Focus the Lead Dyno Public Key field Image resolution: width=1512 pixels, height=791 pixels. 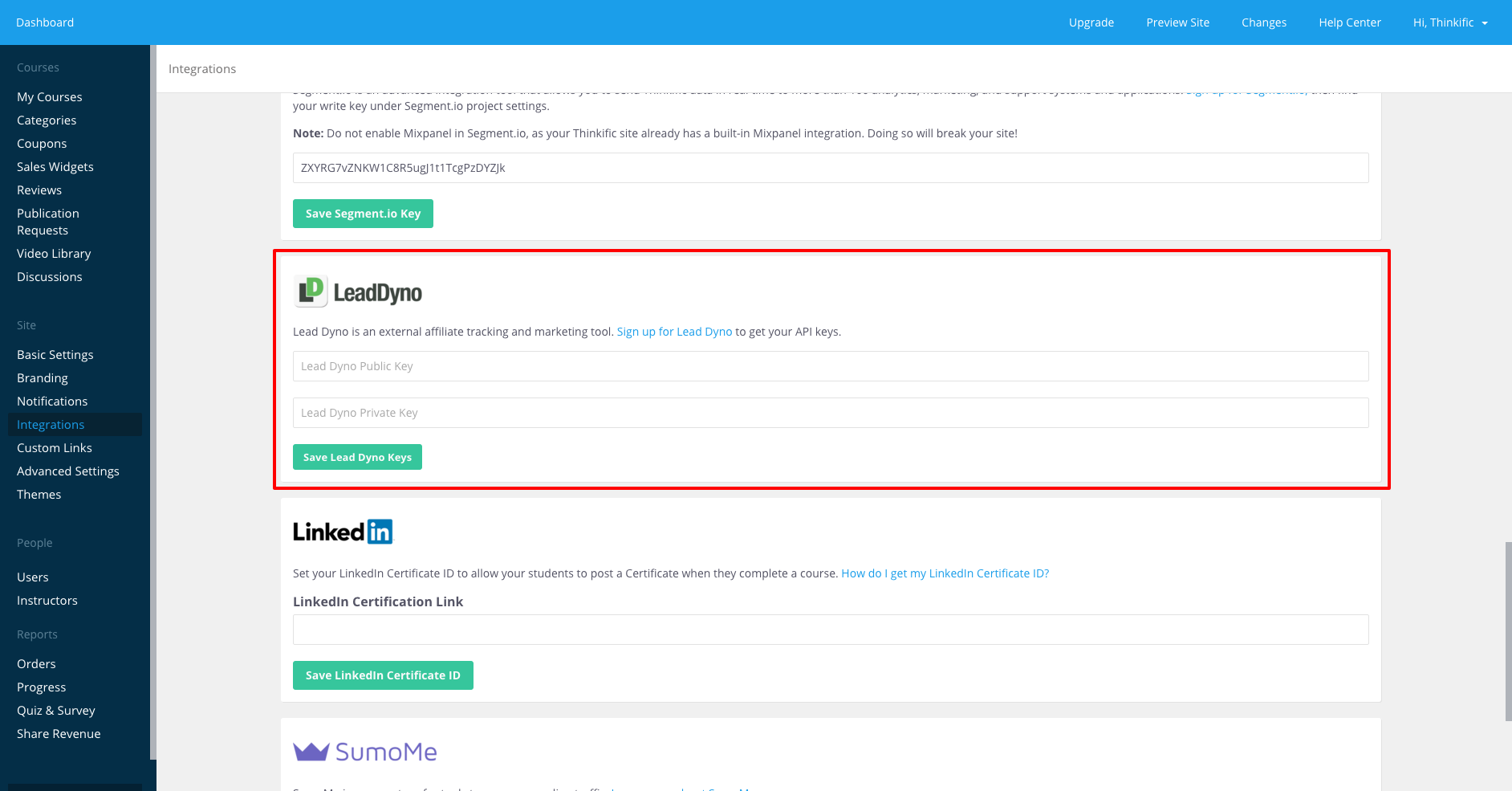point(831,366)
